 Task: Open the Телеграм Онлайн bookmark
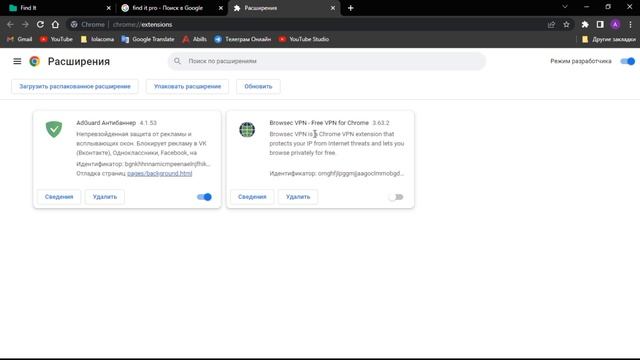point(242,39)
